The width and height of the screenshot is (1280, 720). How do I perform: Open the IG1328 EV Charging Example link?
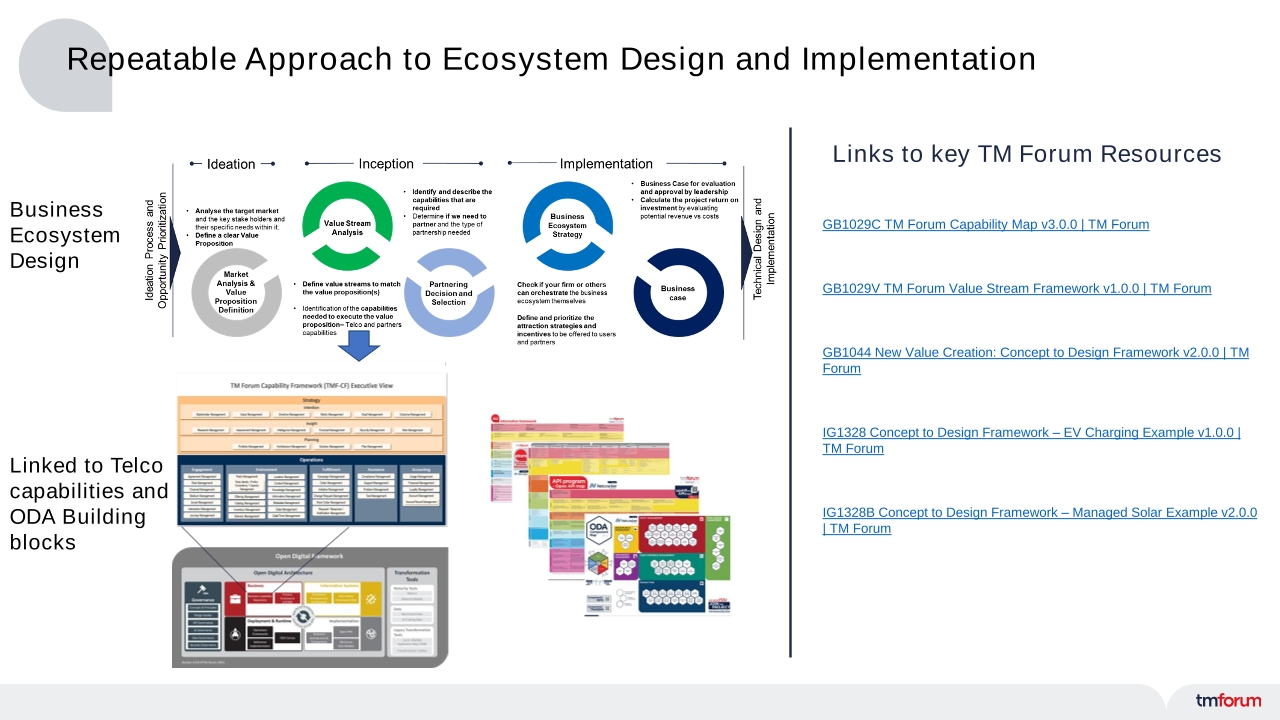click(1031, 440)
